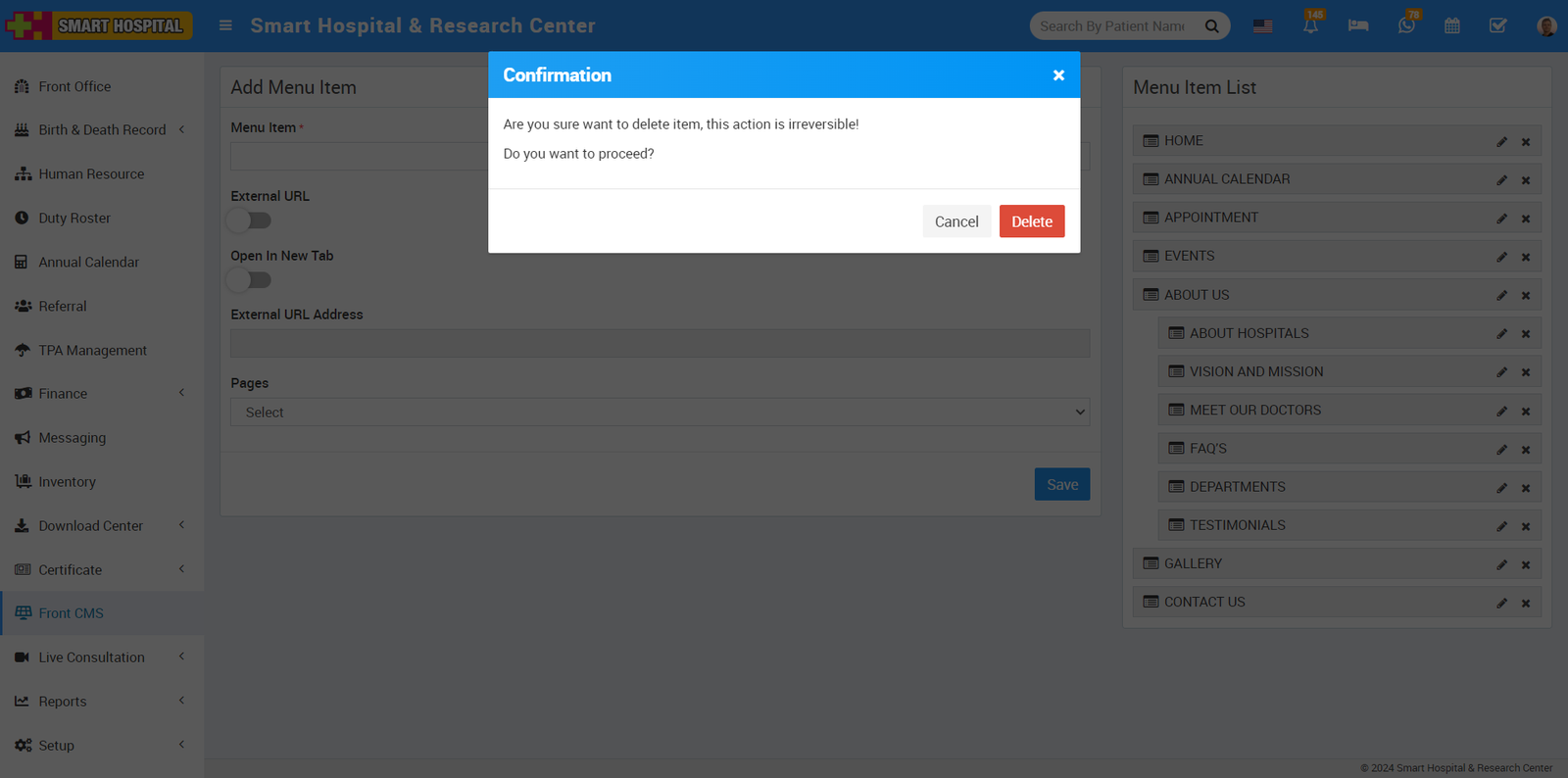Edit the APPOINTMENT menu item
Viewport: 1568px width, 778px height.
1501,219
